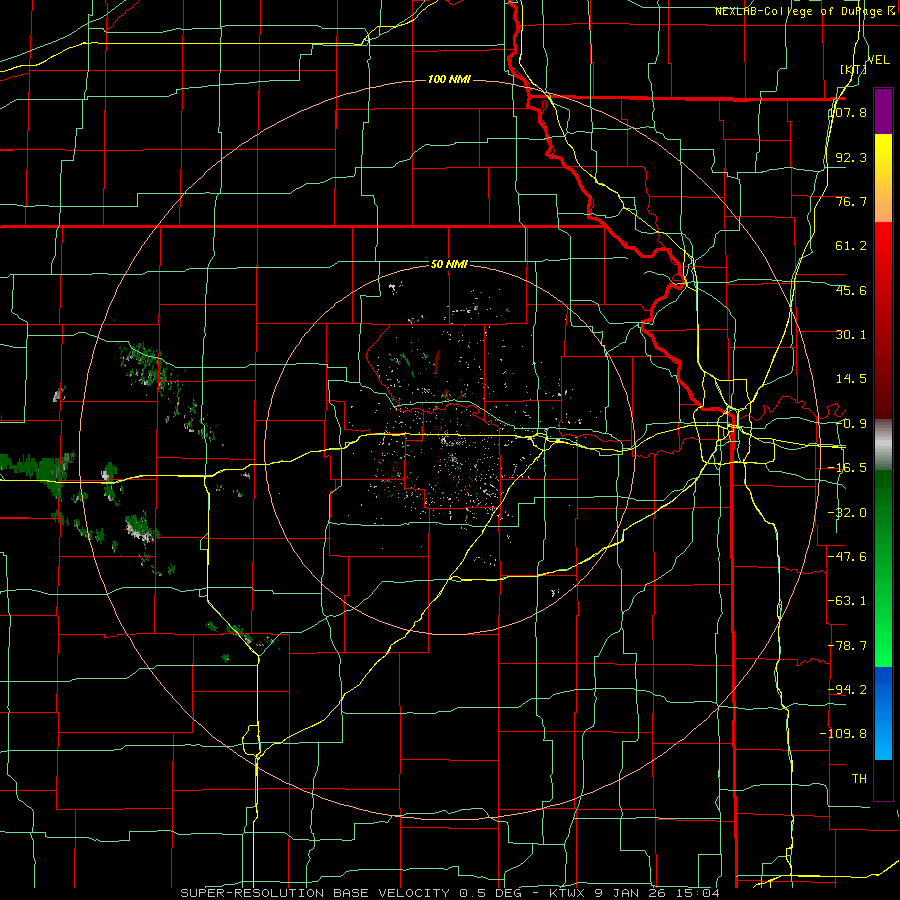Viewport: 900px width, 900px height.
Task: Click the 61.2 legend value
Action: tap(851, 246)
